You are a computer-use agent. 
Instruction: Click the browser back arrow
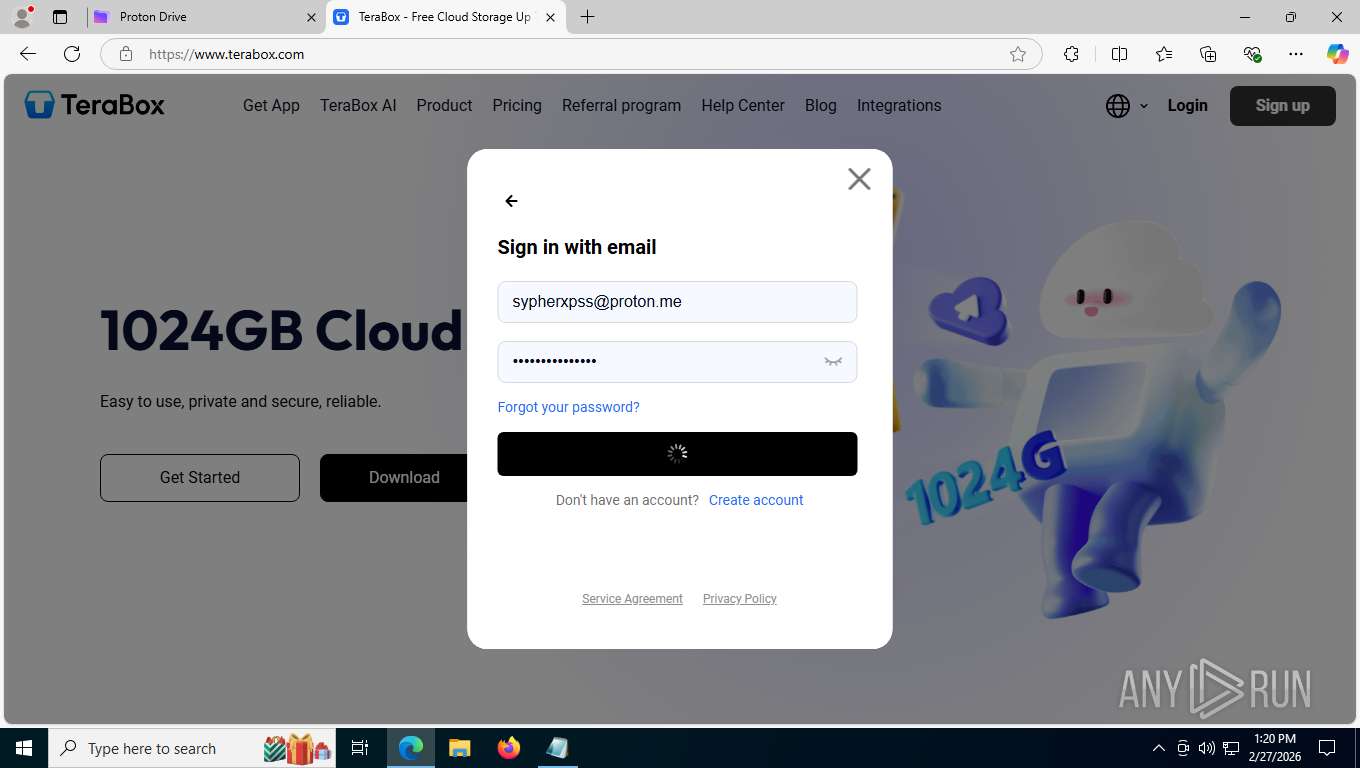tap(28, 54)
